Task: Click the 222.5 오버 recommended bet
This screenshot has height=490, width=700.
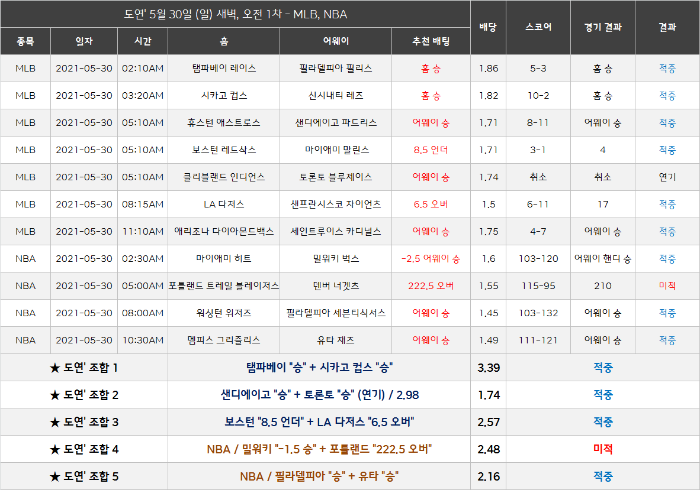Action: click(431, 286)
